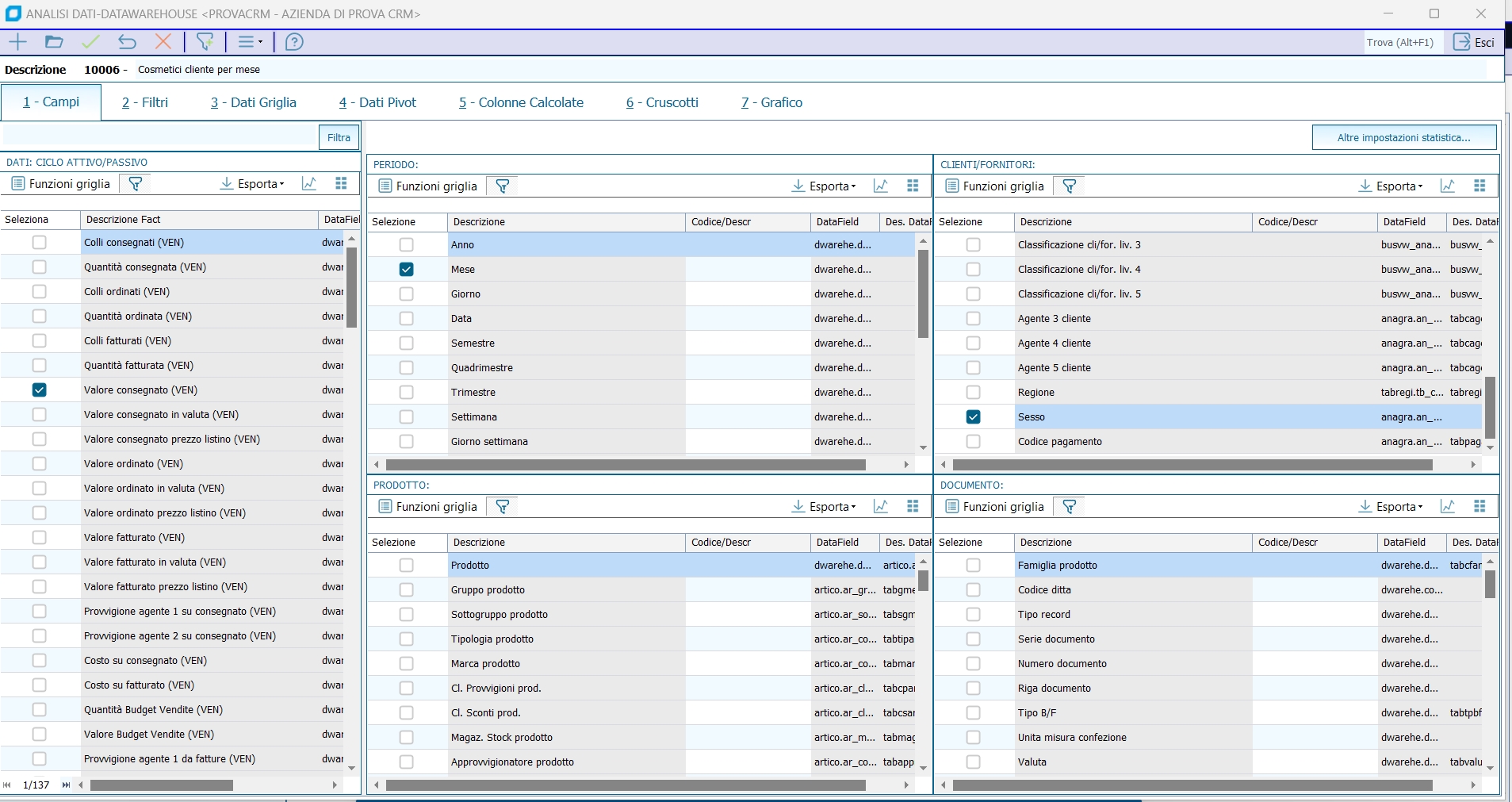Click the undo arrow icon in toolbar
Image resolution: width=1512 pixels, height=802 pixels.
click(127, 42)
